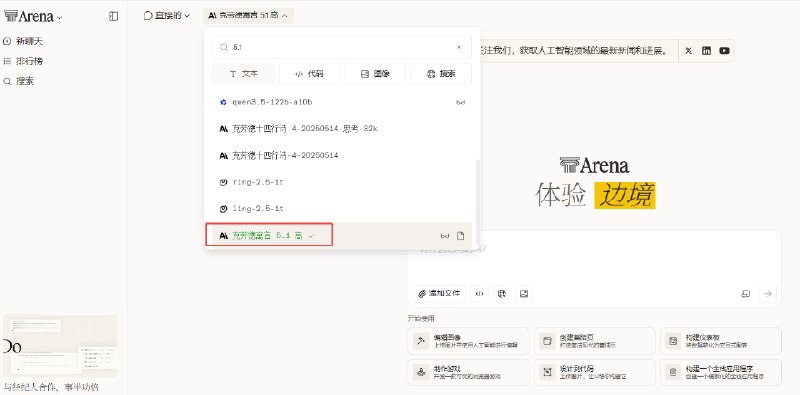
Task: Open the YouTube social link
Action: [x=724, y=51]
